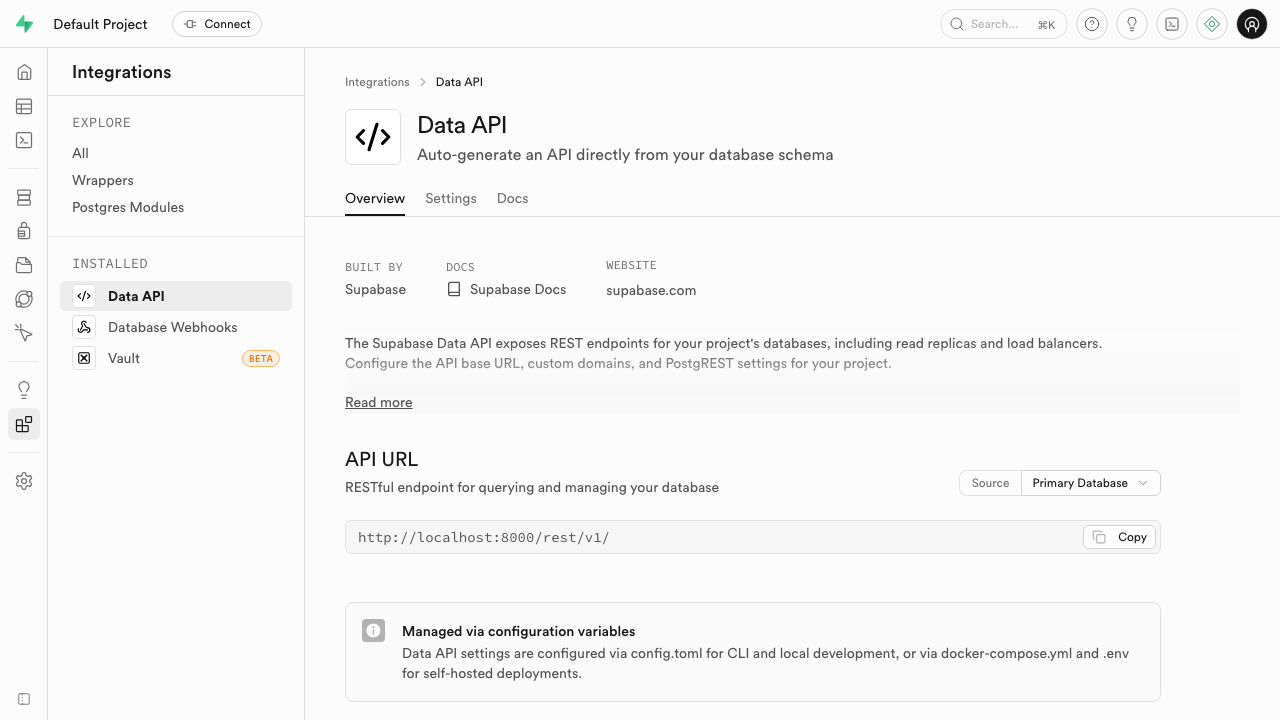Open the supabase.com website link
The width and height of the screenshot is (1280, 720).
pos(651,290)
